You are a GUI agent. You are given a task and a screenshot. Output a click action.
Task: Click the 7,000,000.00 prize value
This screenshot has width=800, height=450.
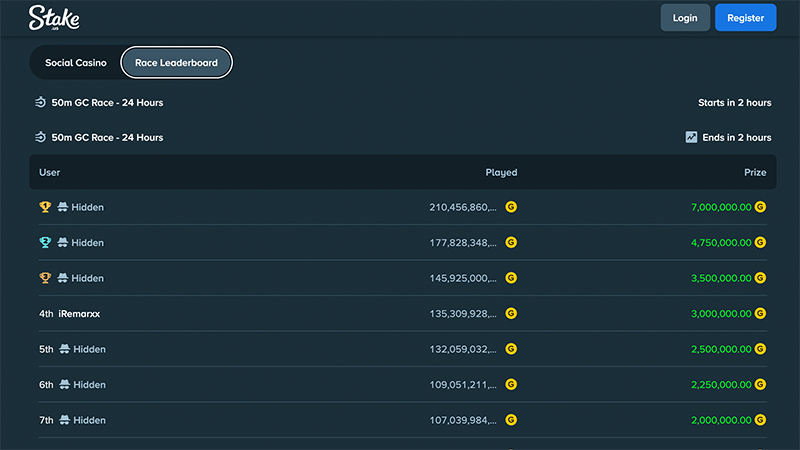click(721, 207)
